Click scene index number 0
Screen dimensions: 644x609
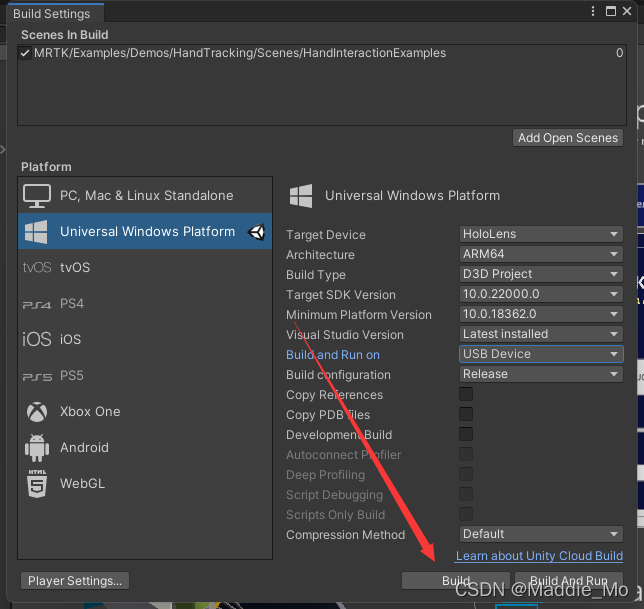(619, 53)
